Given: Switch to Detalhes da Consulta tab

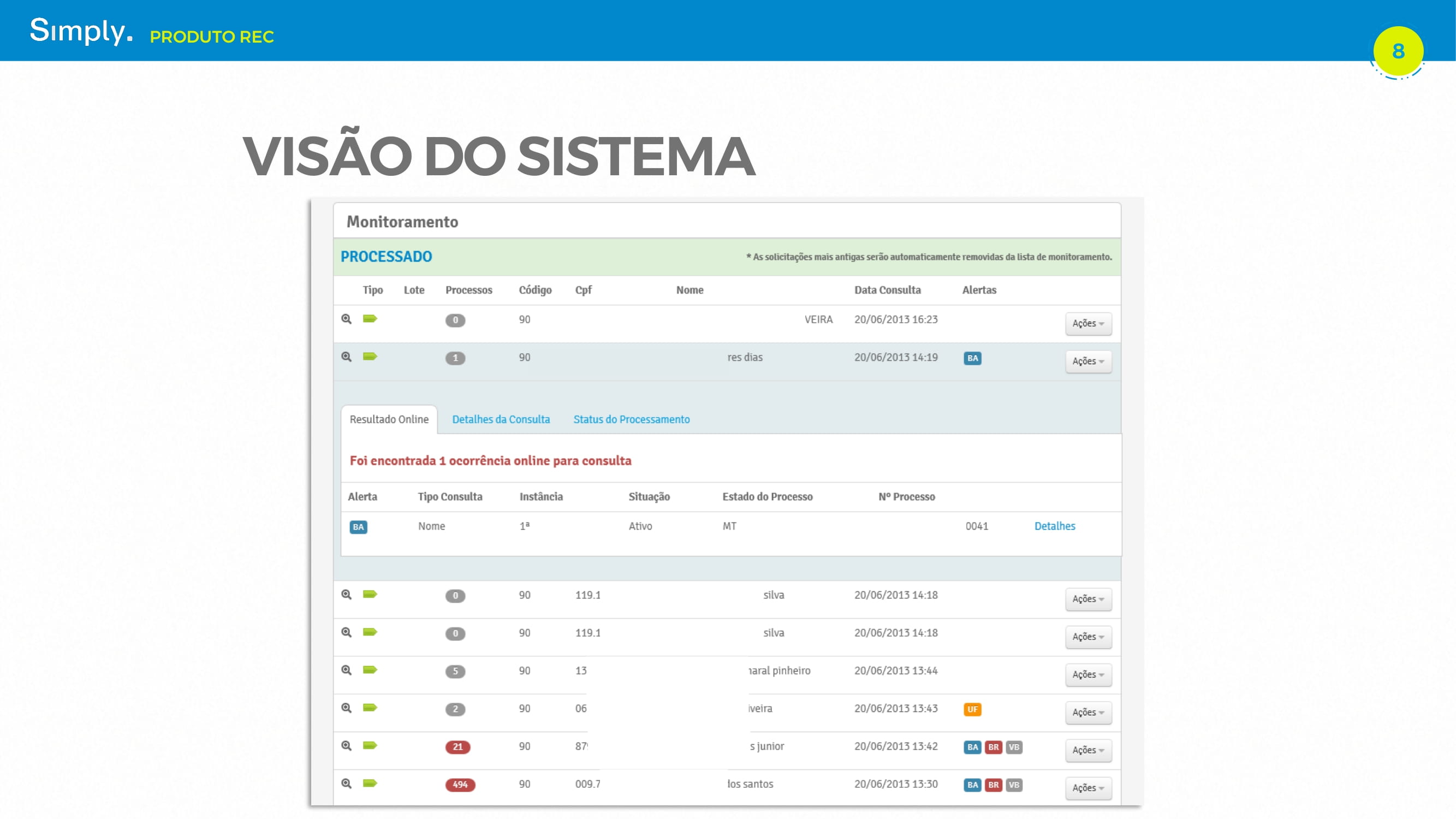Looking at the screenshot, I should [501, 419].
